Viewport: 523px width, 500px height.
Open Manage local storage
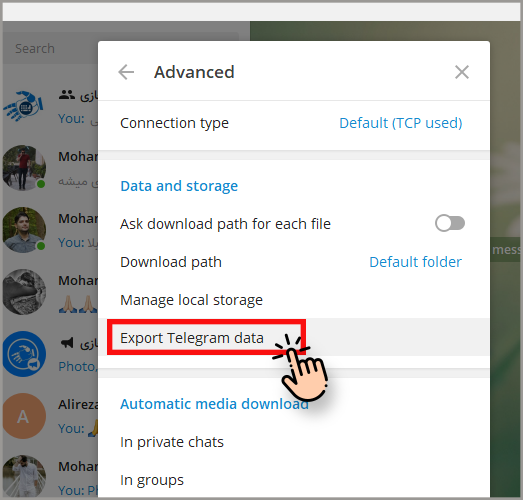click(294, 300)
